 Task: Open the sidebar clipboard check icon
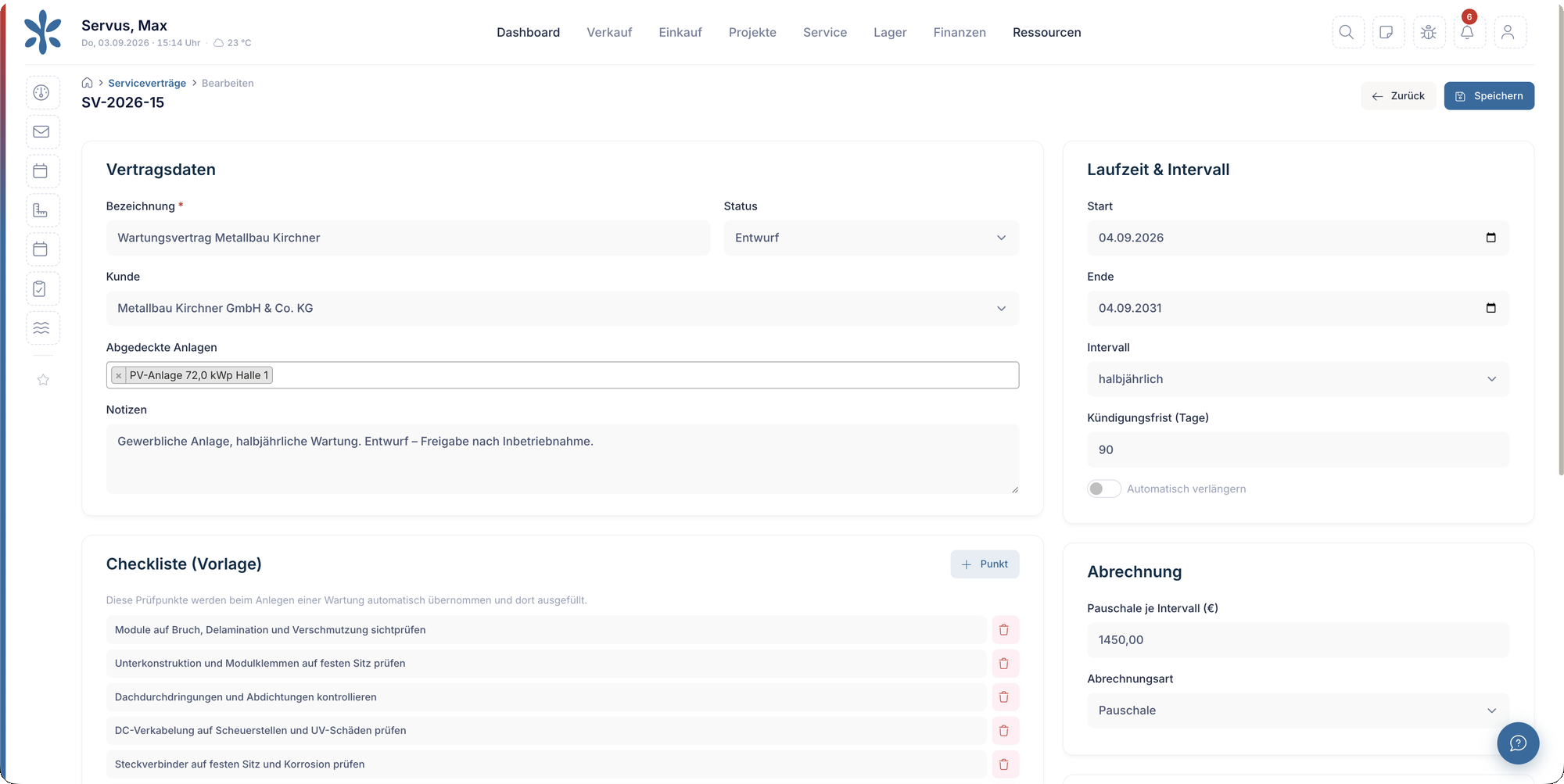tap(42, 288)
